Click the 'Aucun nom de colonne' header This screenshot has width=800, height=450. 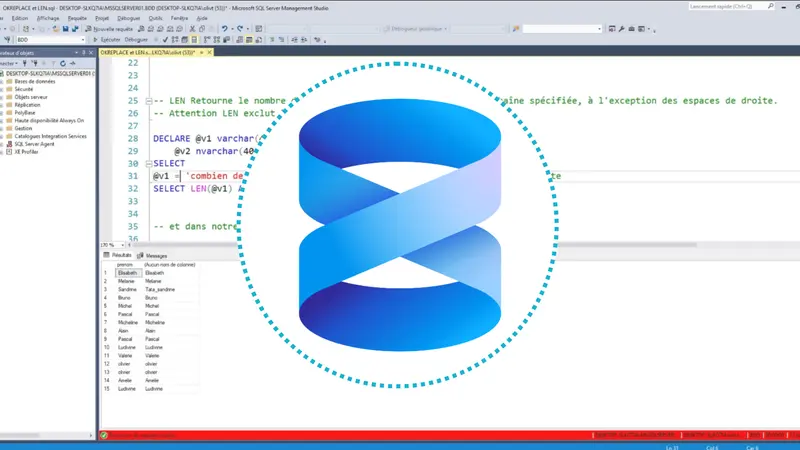(169, 265)
